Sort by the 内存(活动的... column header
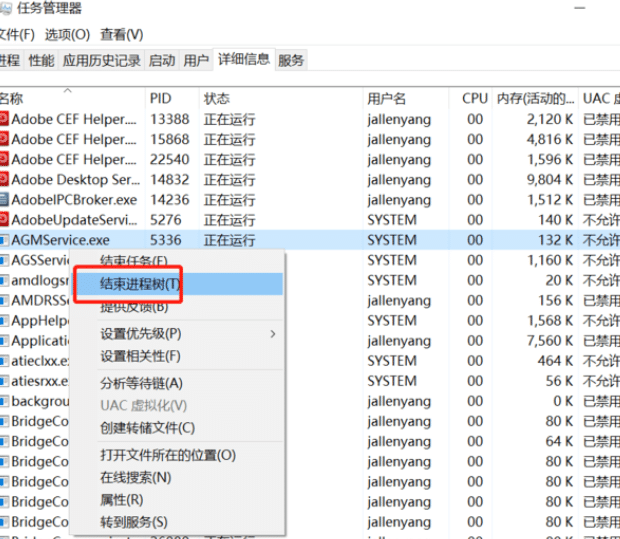Image resolution: width=620 pixels, height=539 pixels. 535,98
